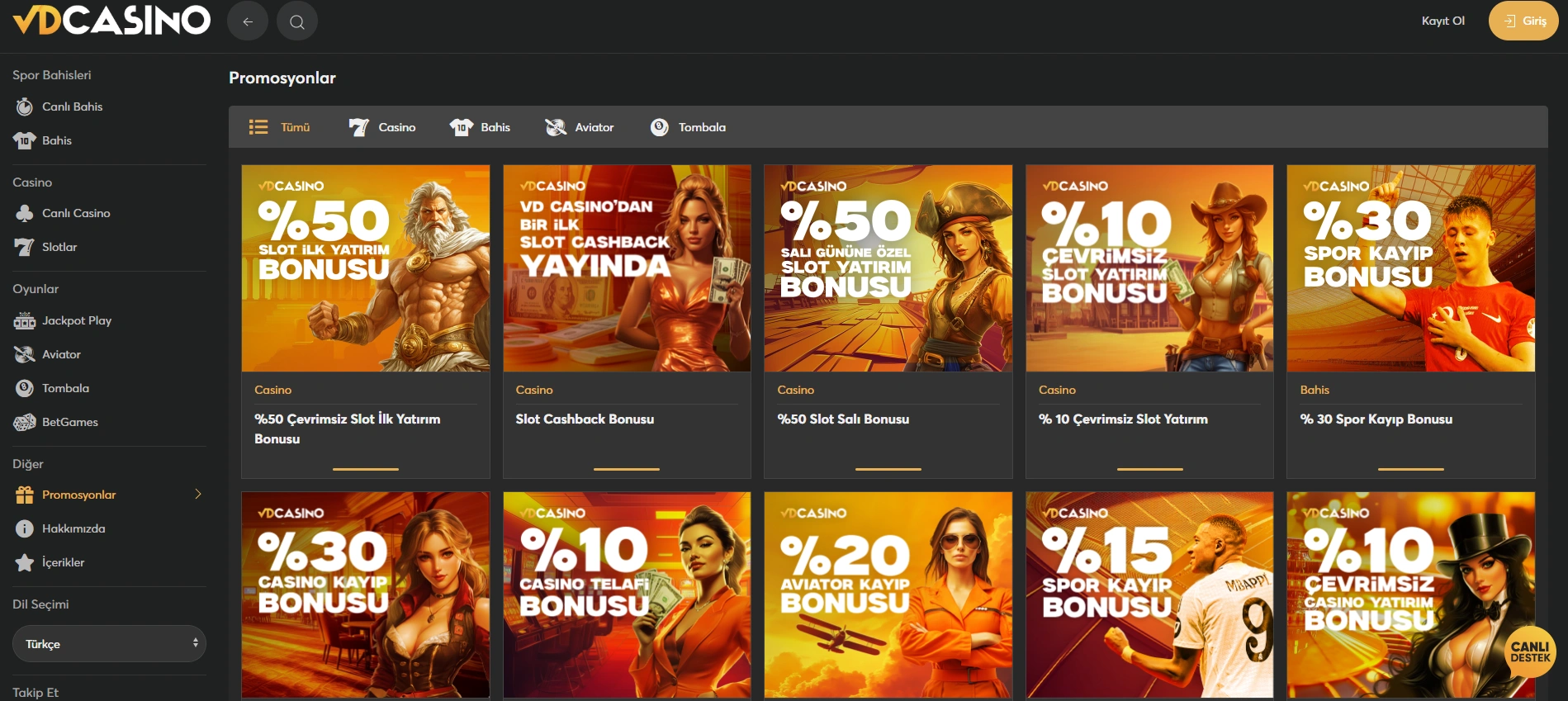The image size is (1568, 701).
Task: Click the Bahis jersey icon in filter bar
Action: click(x=461, y=127)
